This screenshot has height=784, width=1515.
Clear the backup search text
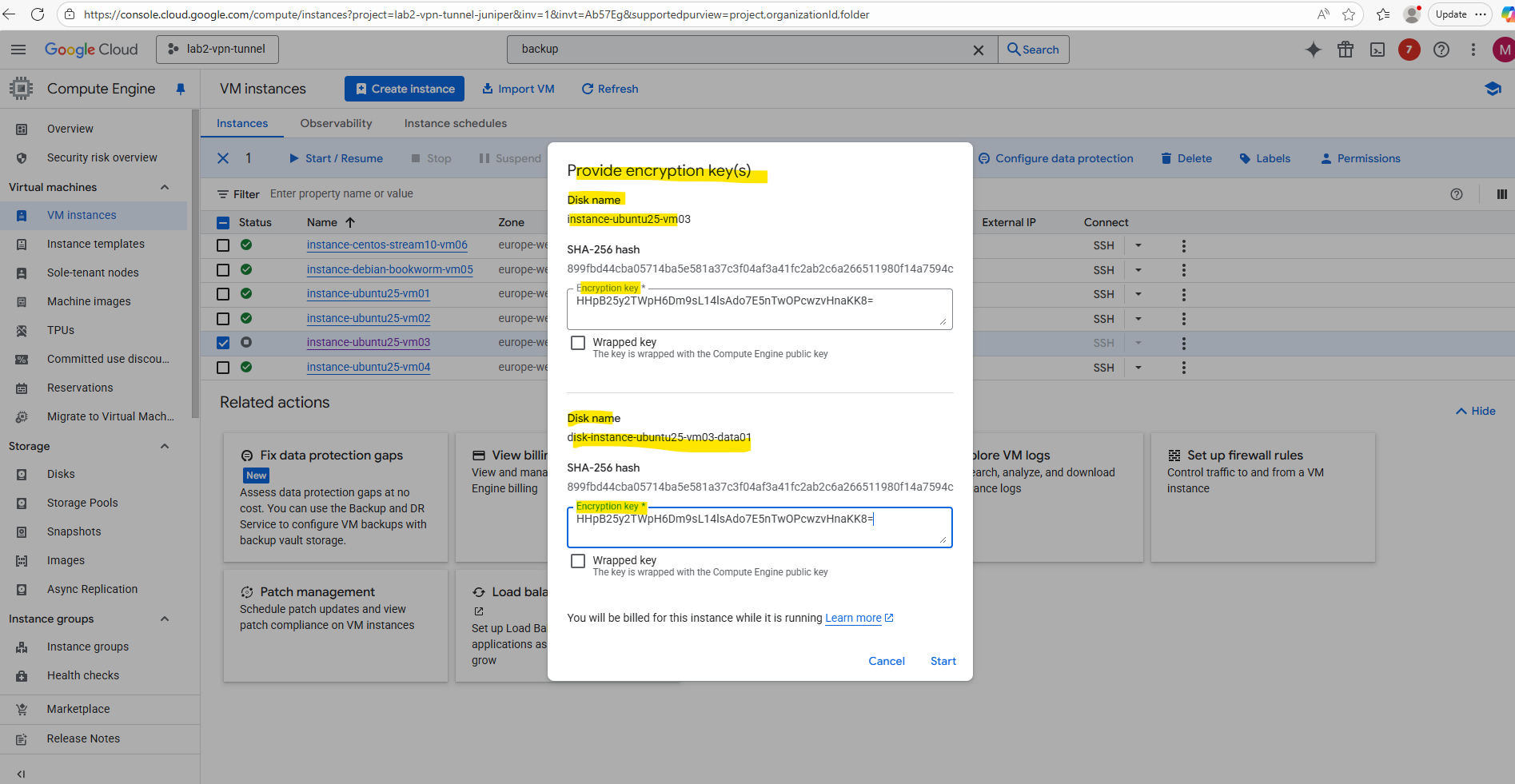pos(978,50)
